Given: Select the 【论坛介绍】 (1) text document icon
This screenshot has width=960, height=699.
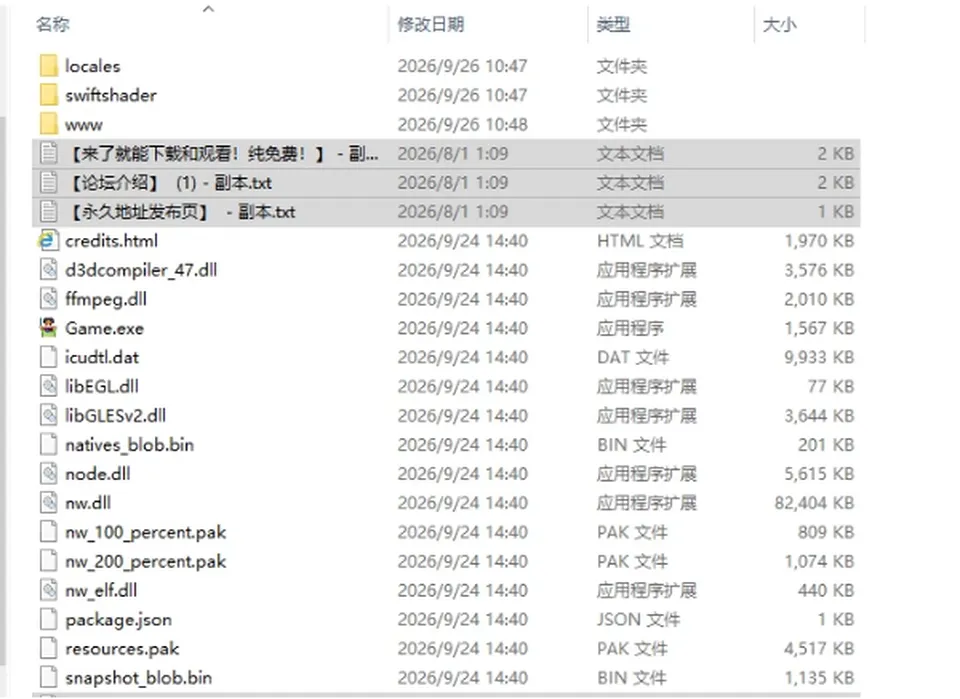Looking at the screenshot, I should click(x=48, y=182).
